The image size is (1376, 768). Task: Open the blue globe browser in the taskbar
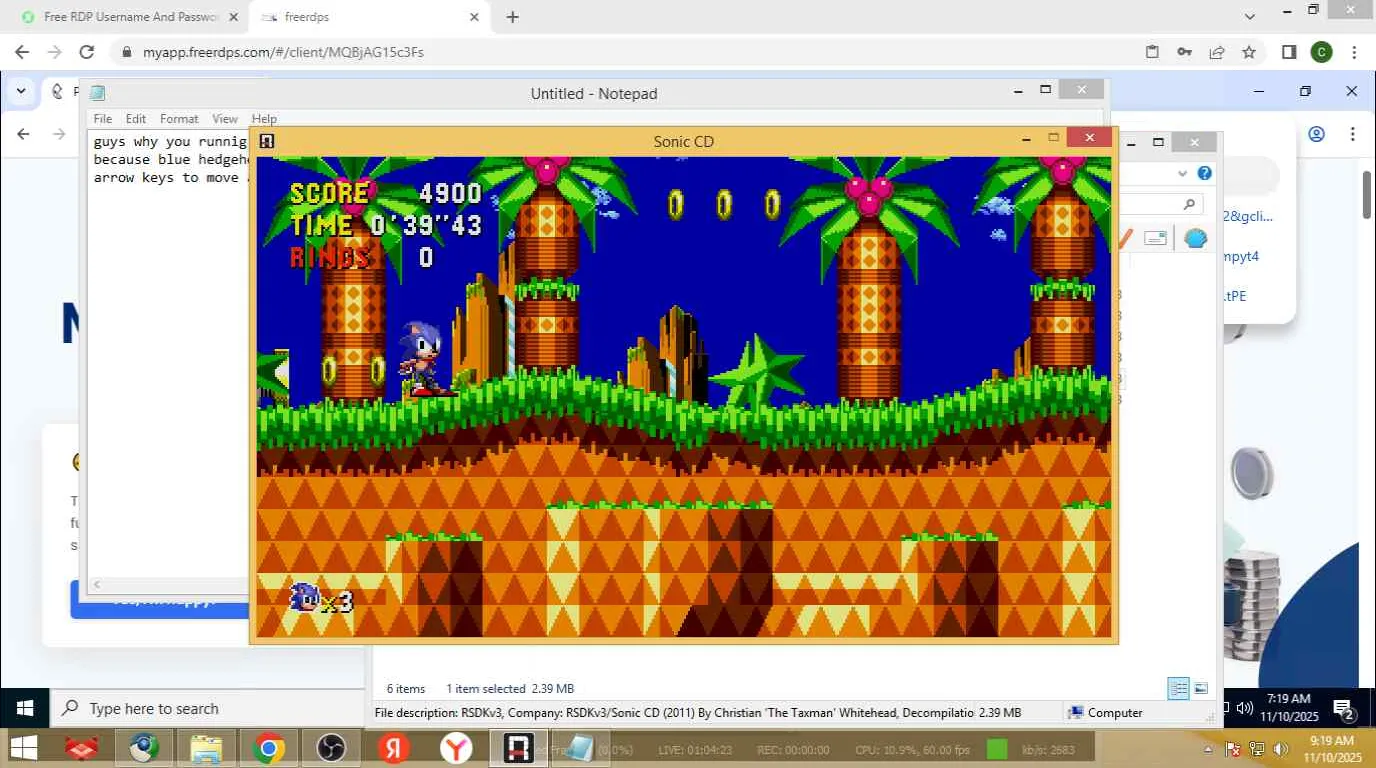[144, 748]
